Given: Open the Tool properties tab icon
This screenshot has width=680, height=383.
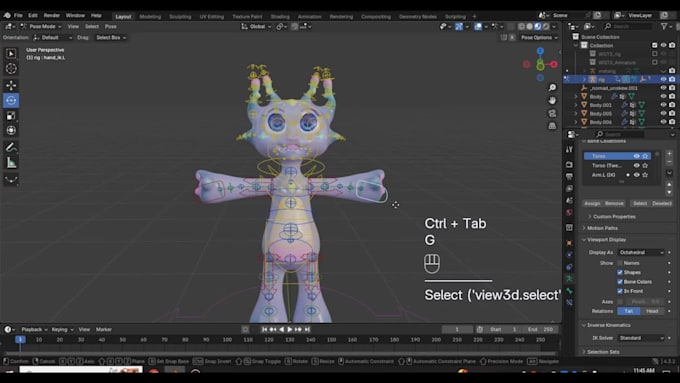Looking at the screenshot, I should 569,149.
